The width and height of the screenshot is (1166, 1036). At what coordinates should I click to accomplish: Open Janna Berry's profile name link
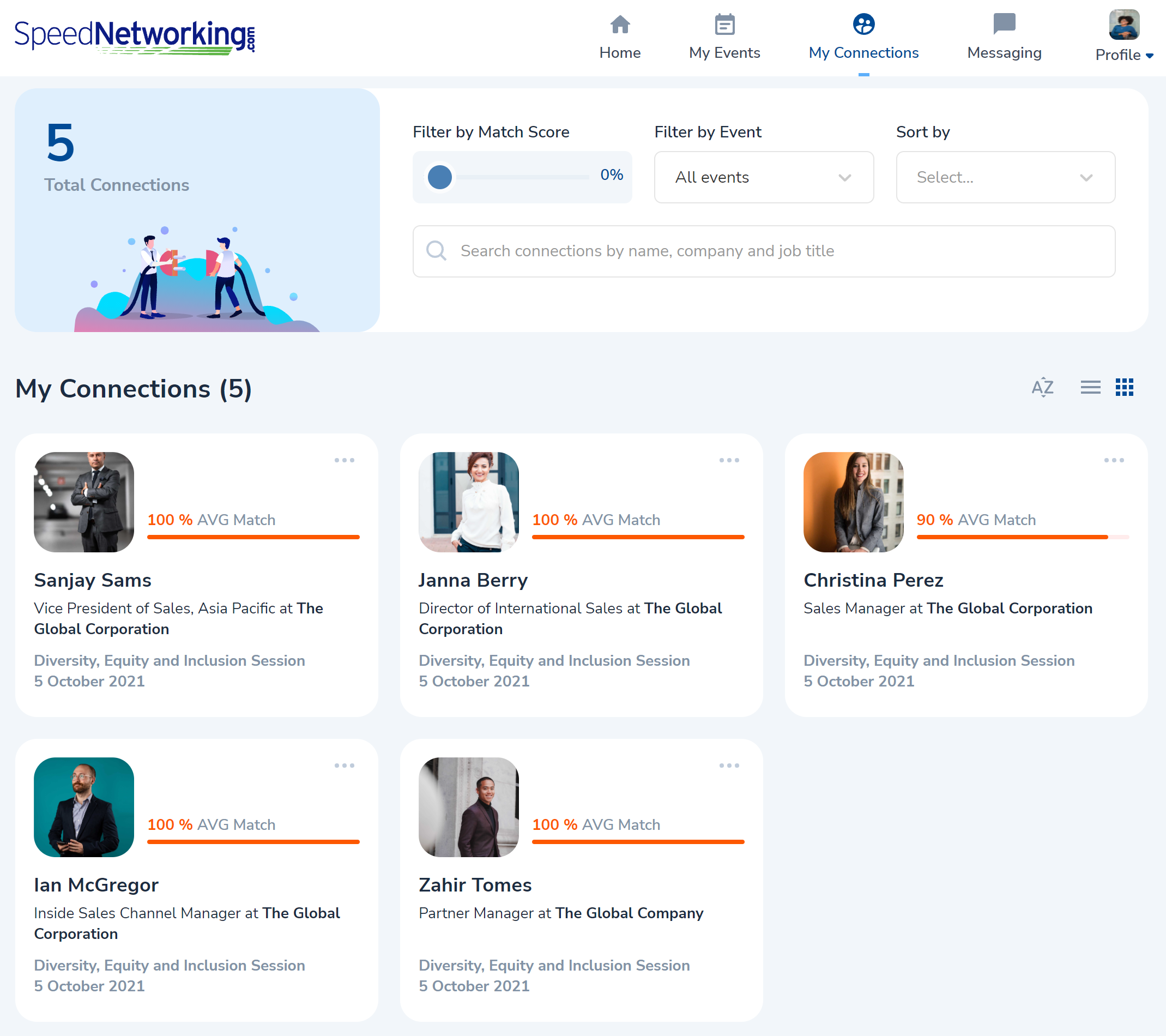[x=473, y=580]
